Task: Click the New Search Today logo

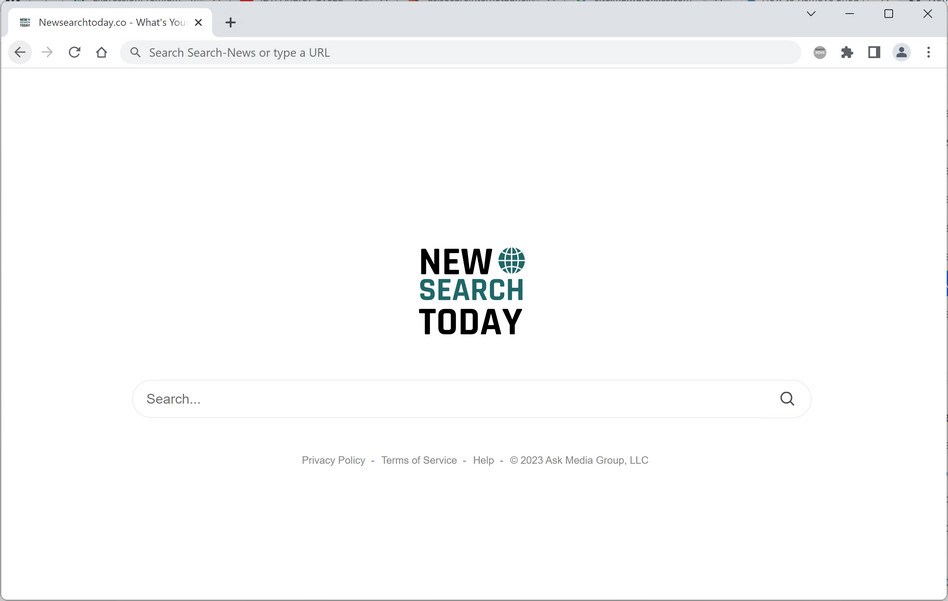Action: point(472,291)
